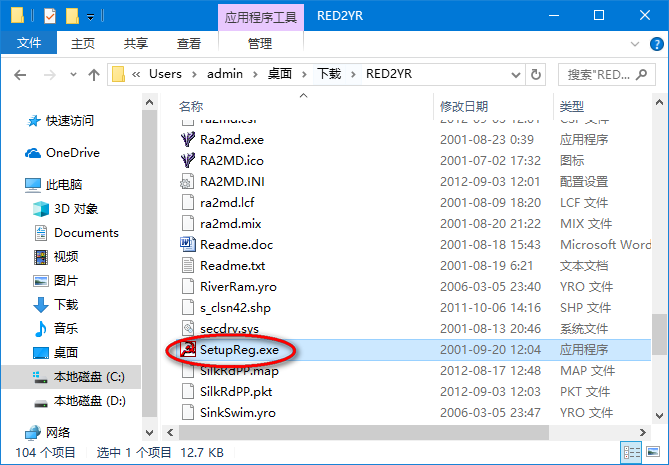Screen dimensions: 669x465
Task: Open the help question mark icon
Action: (x=656, y=43)
